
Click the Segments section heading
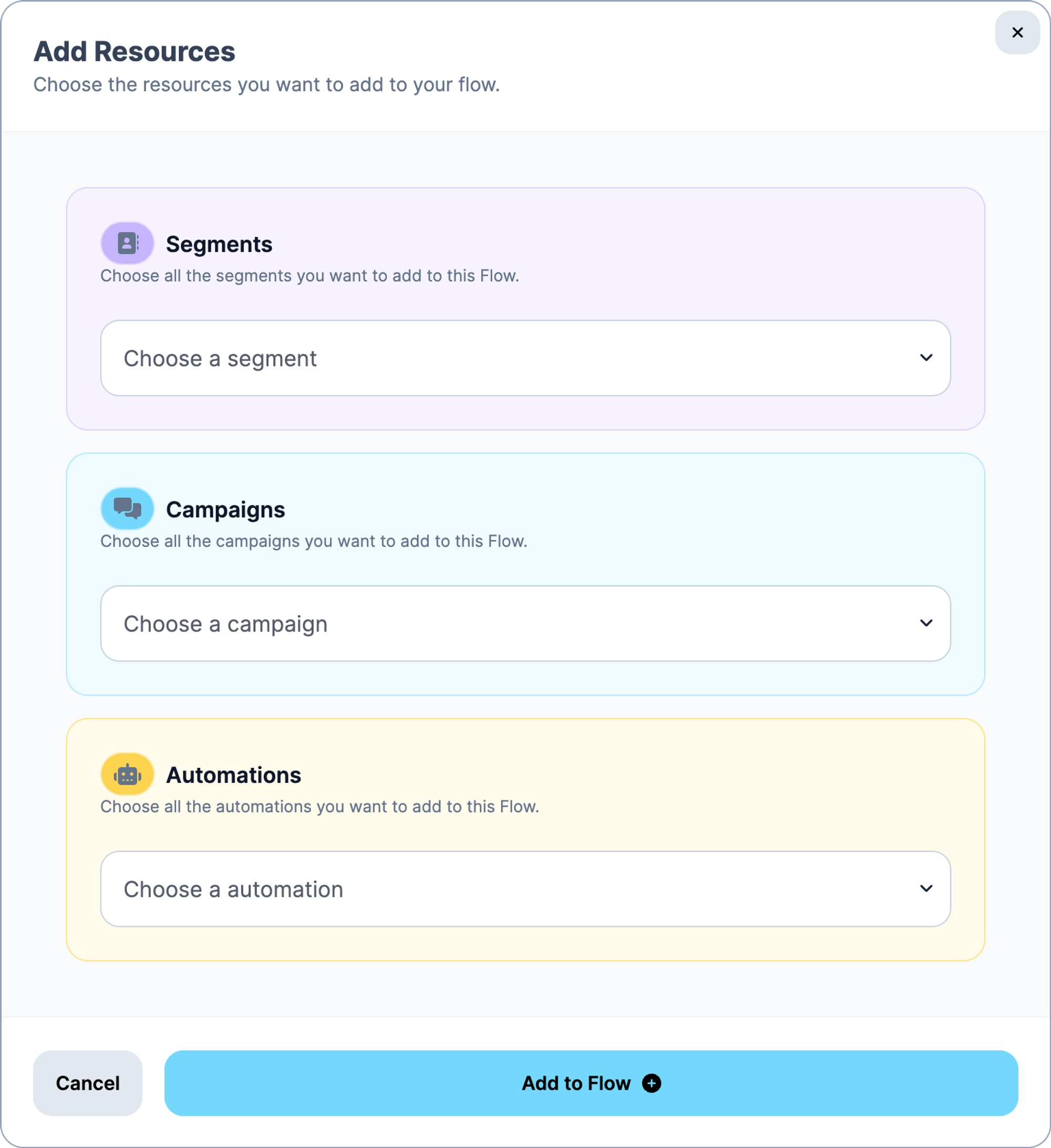coord(219,244)
